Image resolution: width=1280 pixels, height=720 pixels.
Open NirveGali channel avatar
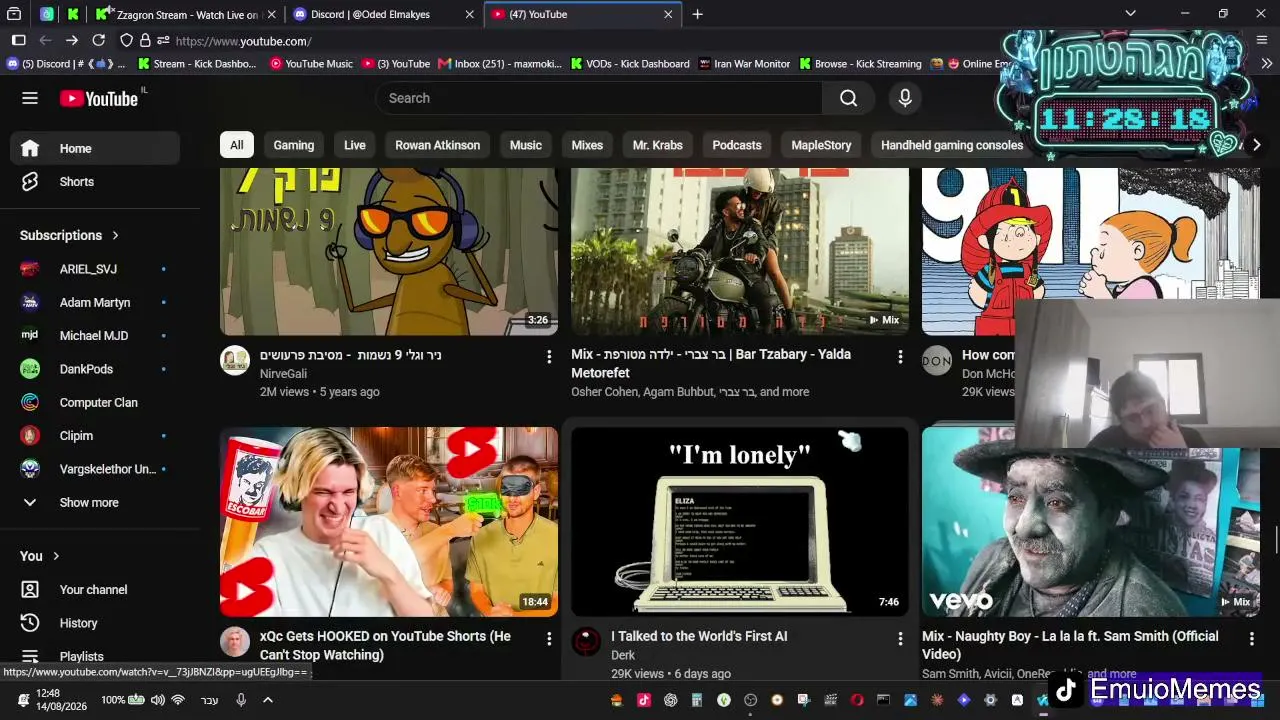coord(235,360)
